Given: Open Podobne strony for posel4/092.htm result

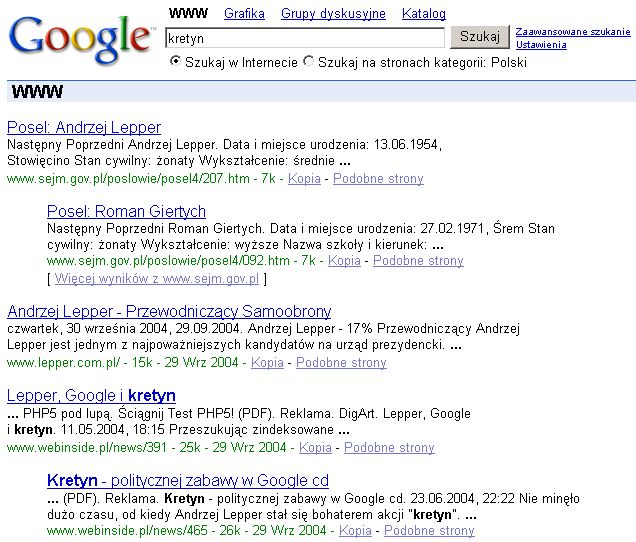Looking at the screenshot, I should point(418,260).
